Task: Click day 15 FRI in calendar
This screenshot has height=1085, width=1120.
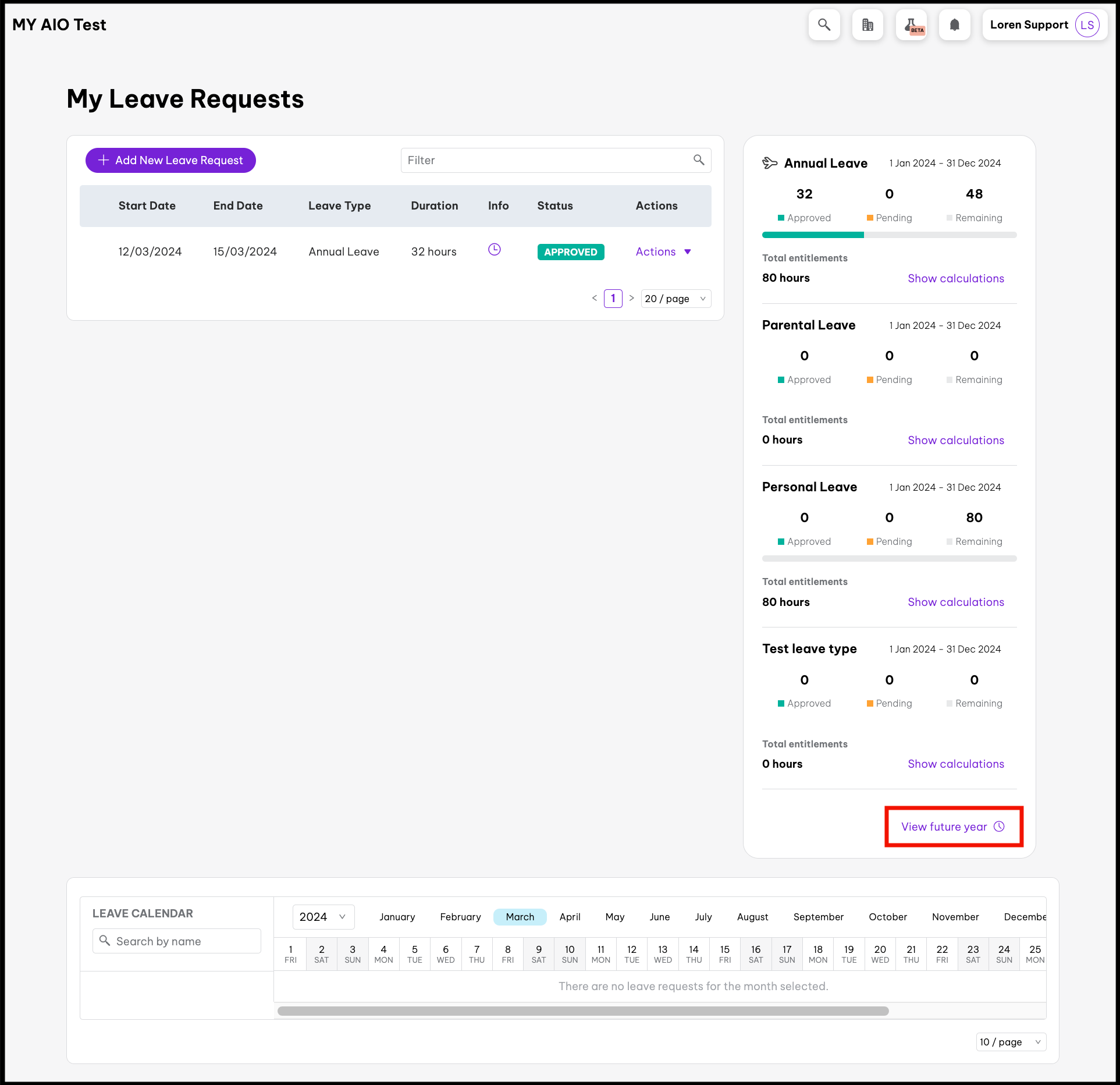Action: [725, 954]
